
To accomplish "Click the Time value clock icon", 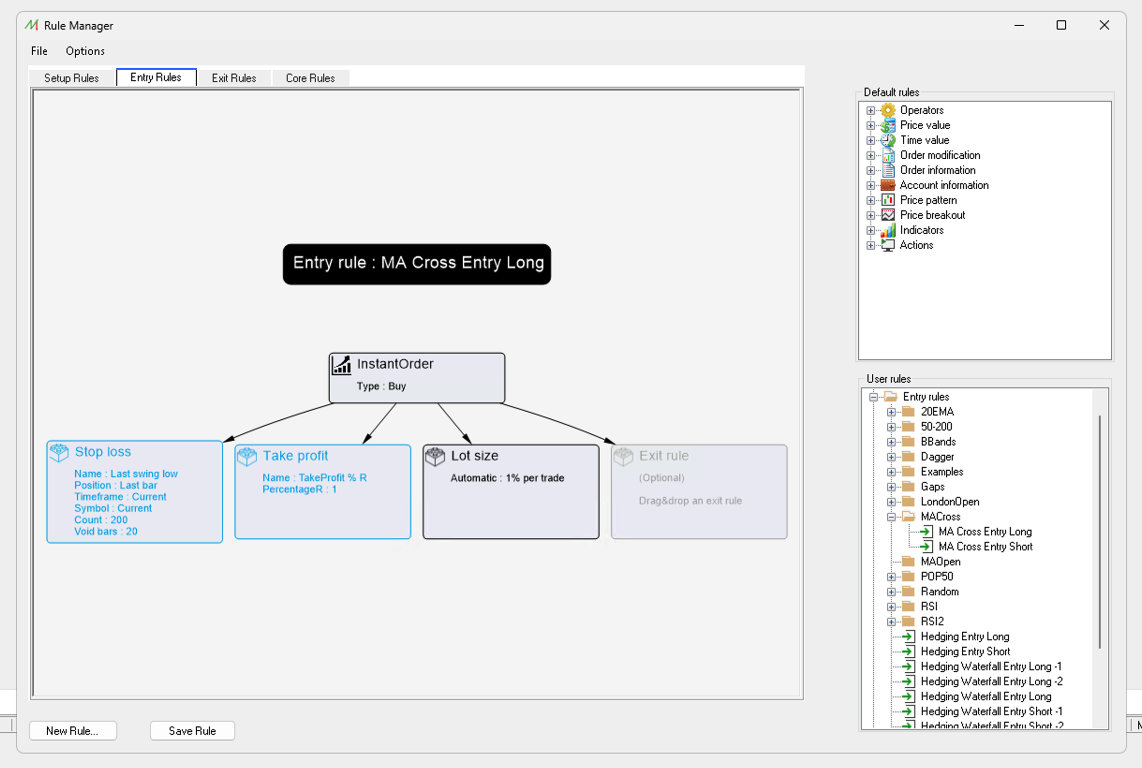I will [888, 140].
